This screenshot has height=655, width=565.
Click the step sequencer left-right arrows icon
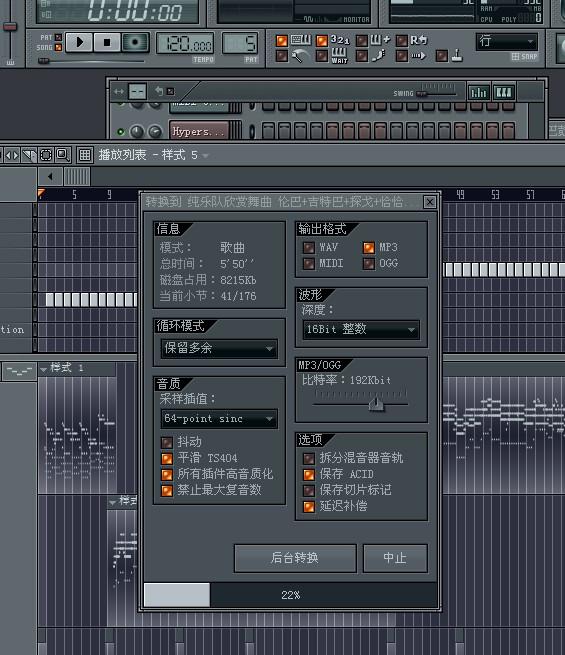(119, 91)
